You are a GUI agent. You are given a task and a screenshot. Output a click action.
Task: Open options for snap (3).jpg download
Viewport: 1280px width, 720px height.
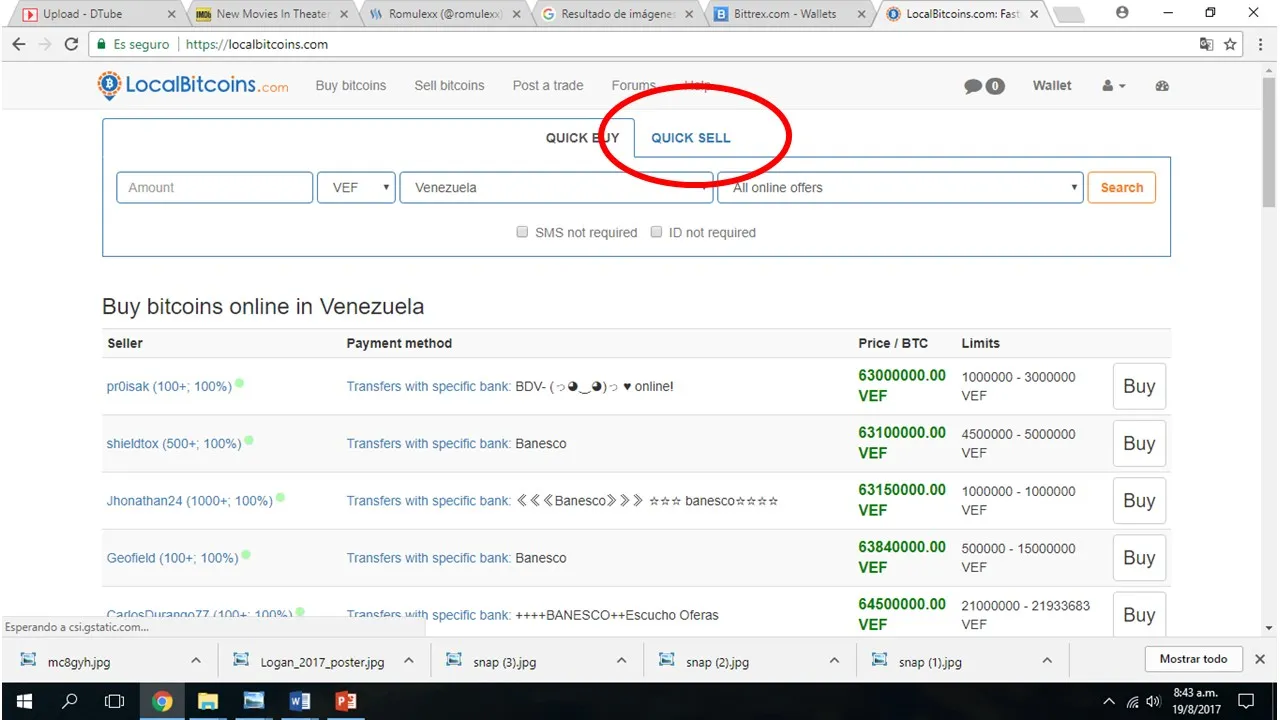click(x=621, y=661)
